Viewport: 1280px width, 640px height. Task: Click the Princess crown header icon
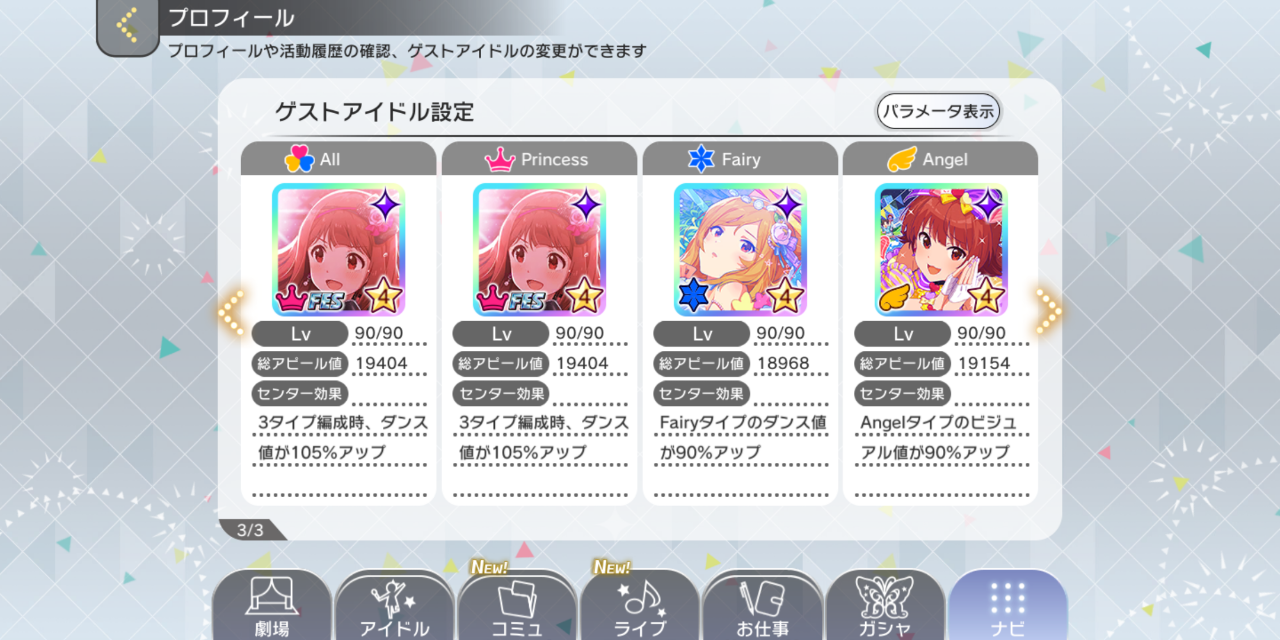pos(500,159)
